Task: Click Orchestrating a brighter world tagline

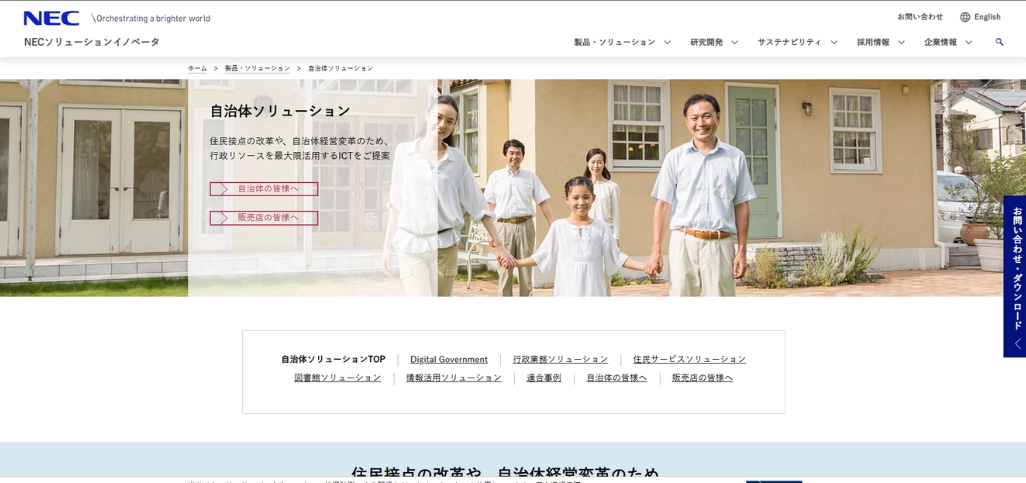Action: (151, 18)
